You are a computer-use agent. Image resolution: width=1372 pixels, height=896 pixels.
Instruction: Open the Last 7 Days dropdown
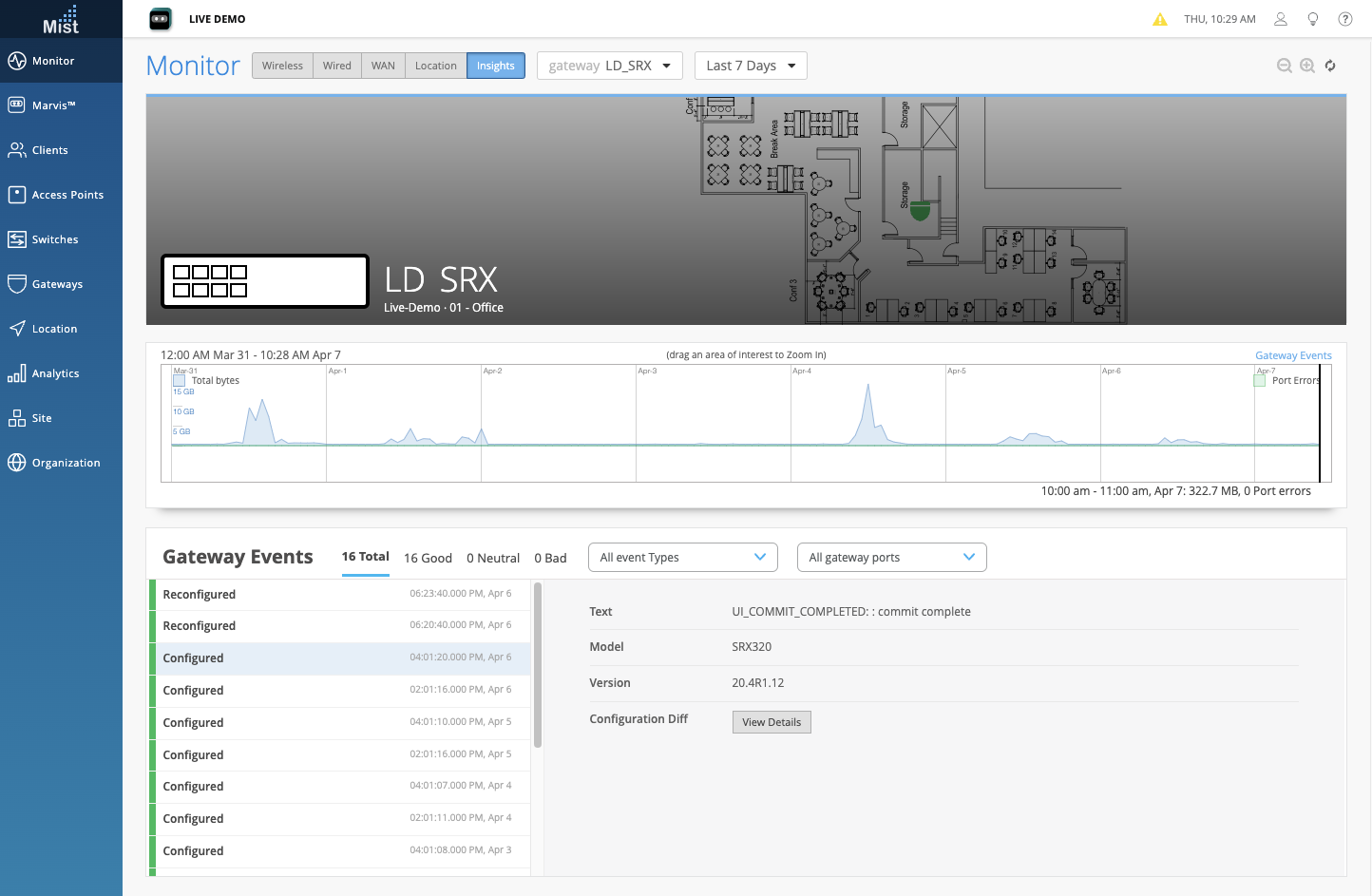pos(751,66)
